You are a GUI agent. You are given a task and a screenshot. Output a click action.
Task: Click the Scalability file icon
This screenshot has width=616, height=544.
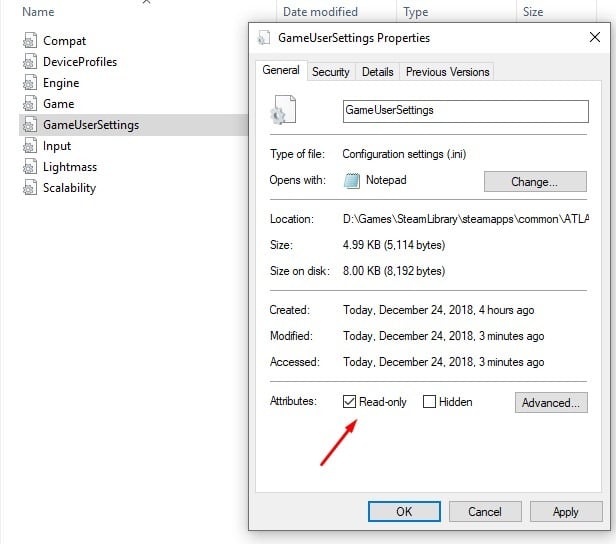click(28, 188)
